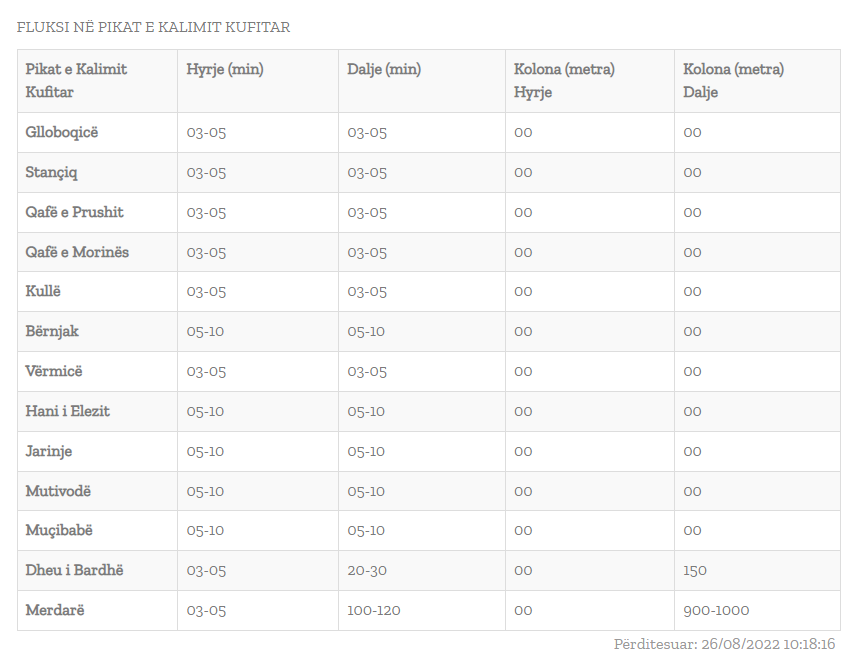
Task: Select the Stançiq row label
Action: pos(51,172)
